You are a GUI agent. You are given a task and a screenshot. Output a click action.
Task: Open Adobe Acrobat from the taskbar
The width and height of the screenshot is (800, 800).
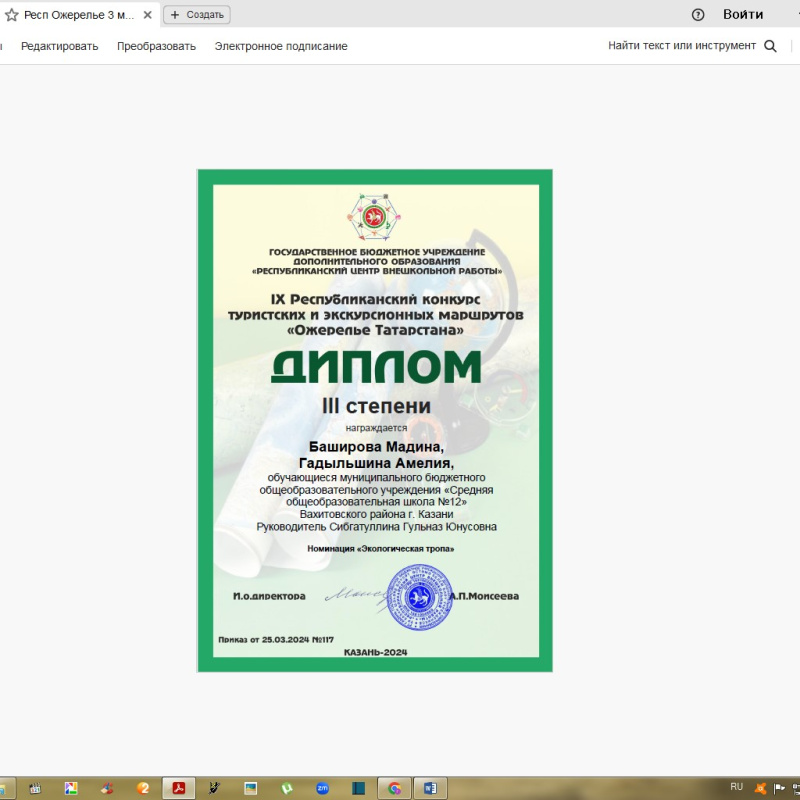pos(178,787)
